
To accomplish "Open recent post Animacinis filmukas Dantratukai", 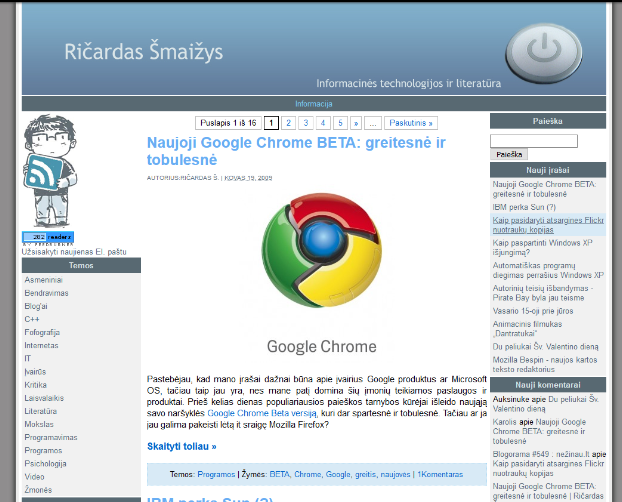I will pyautogui.click(x=527, y=329).
